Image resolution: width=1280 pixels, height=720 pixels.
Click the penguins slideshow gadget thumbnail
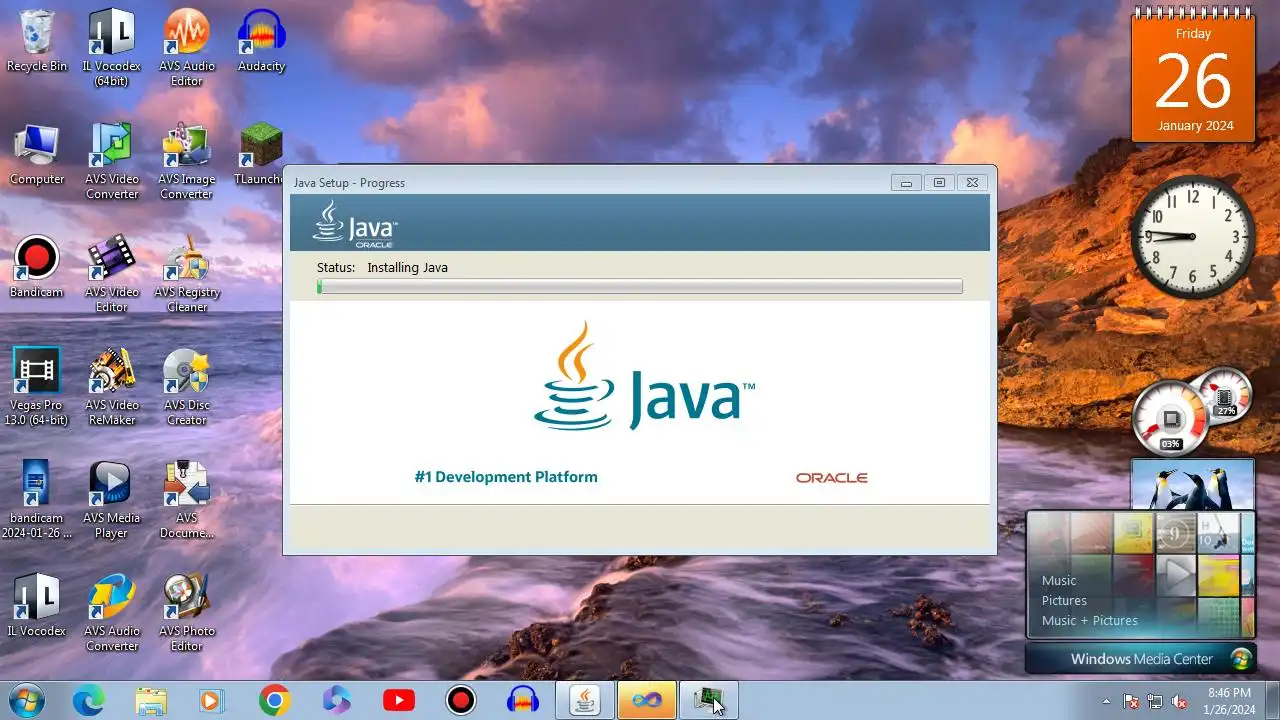click(1192, 484)
